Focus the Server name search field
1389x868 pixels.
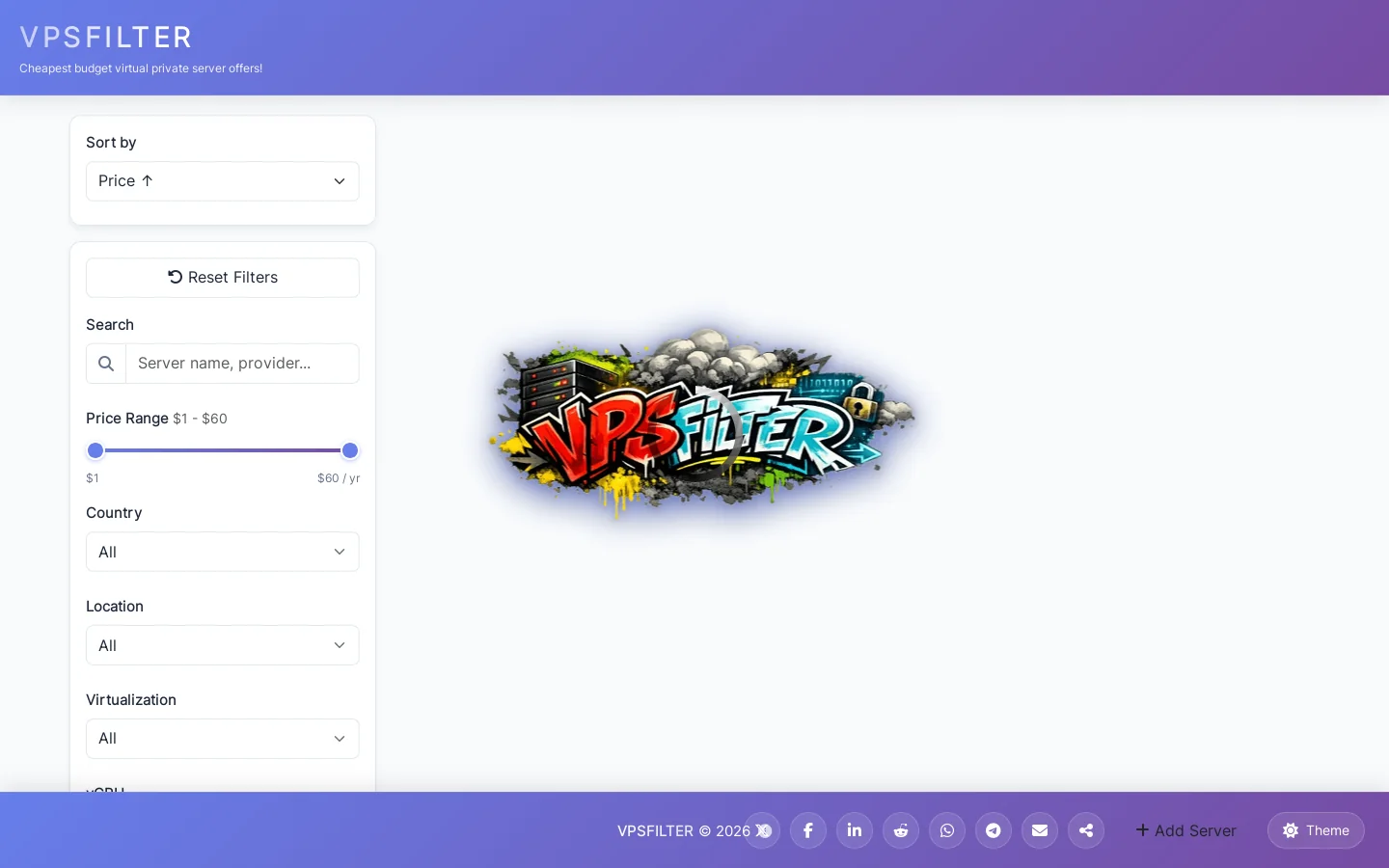click(x=242, y=364)
